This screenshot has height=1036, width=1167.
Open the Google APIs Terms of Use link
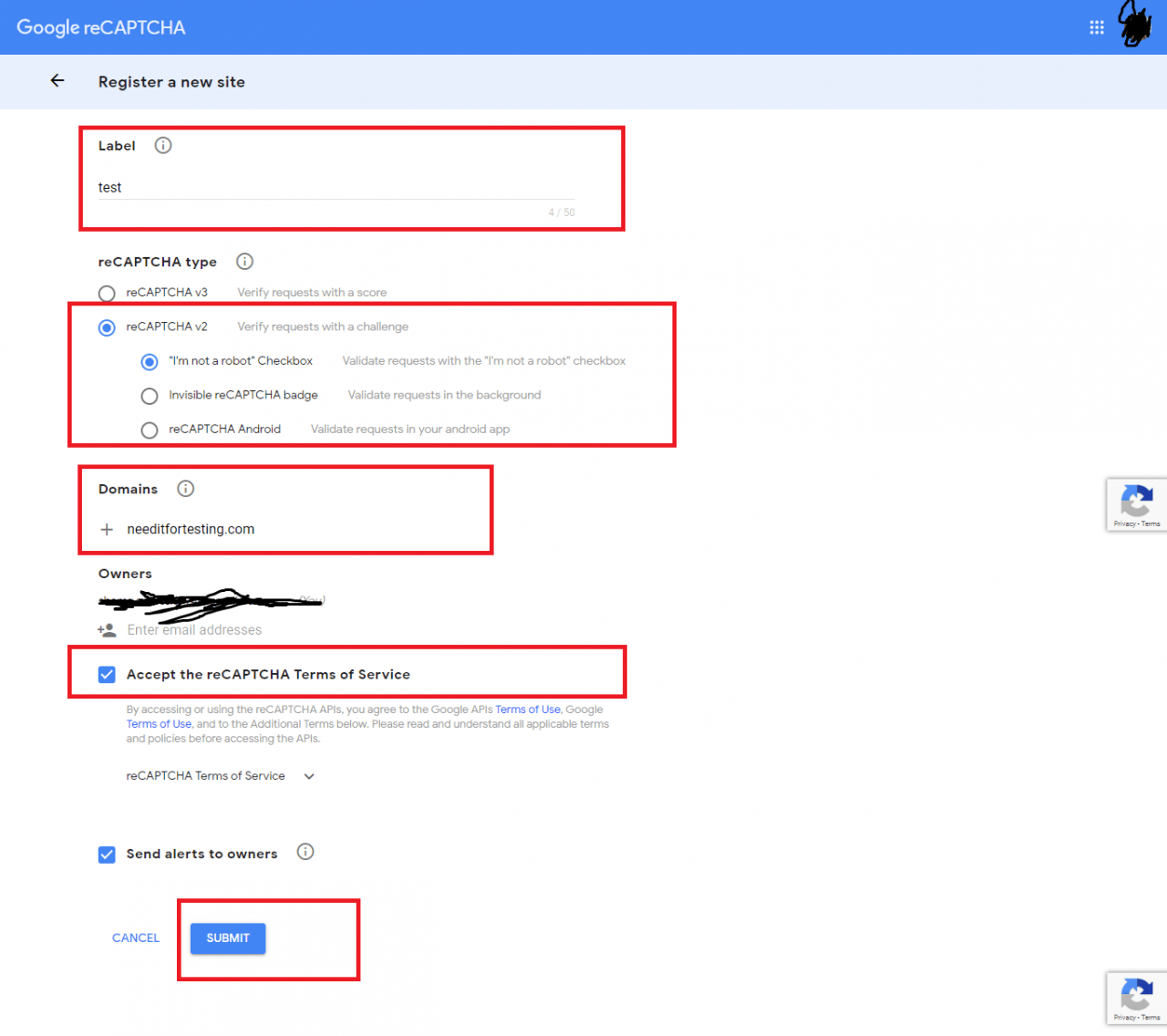[528, 709]
